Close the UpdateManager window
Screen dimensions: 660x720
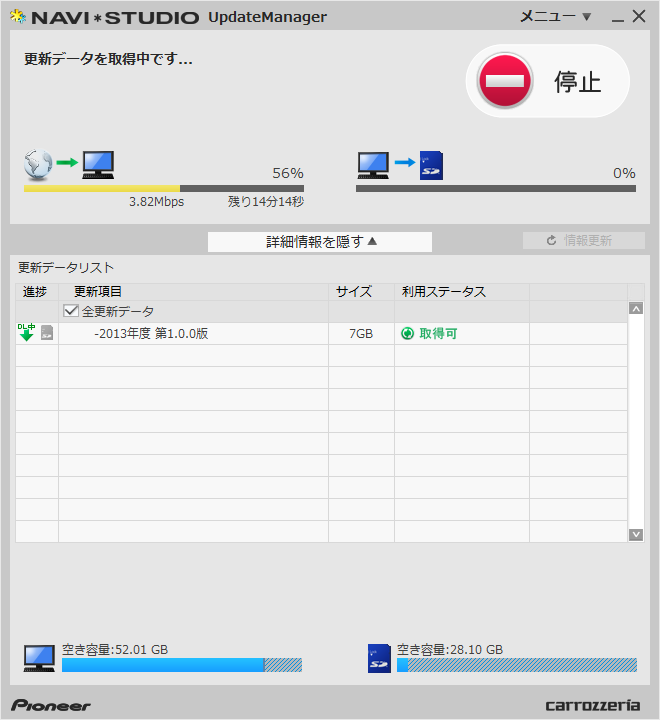point(639,17)
